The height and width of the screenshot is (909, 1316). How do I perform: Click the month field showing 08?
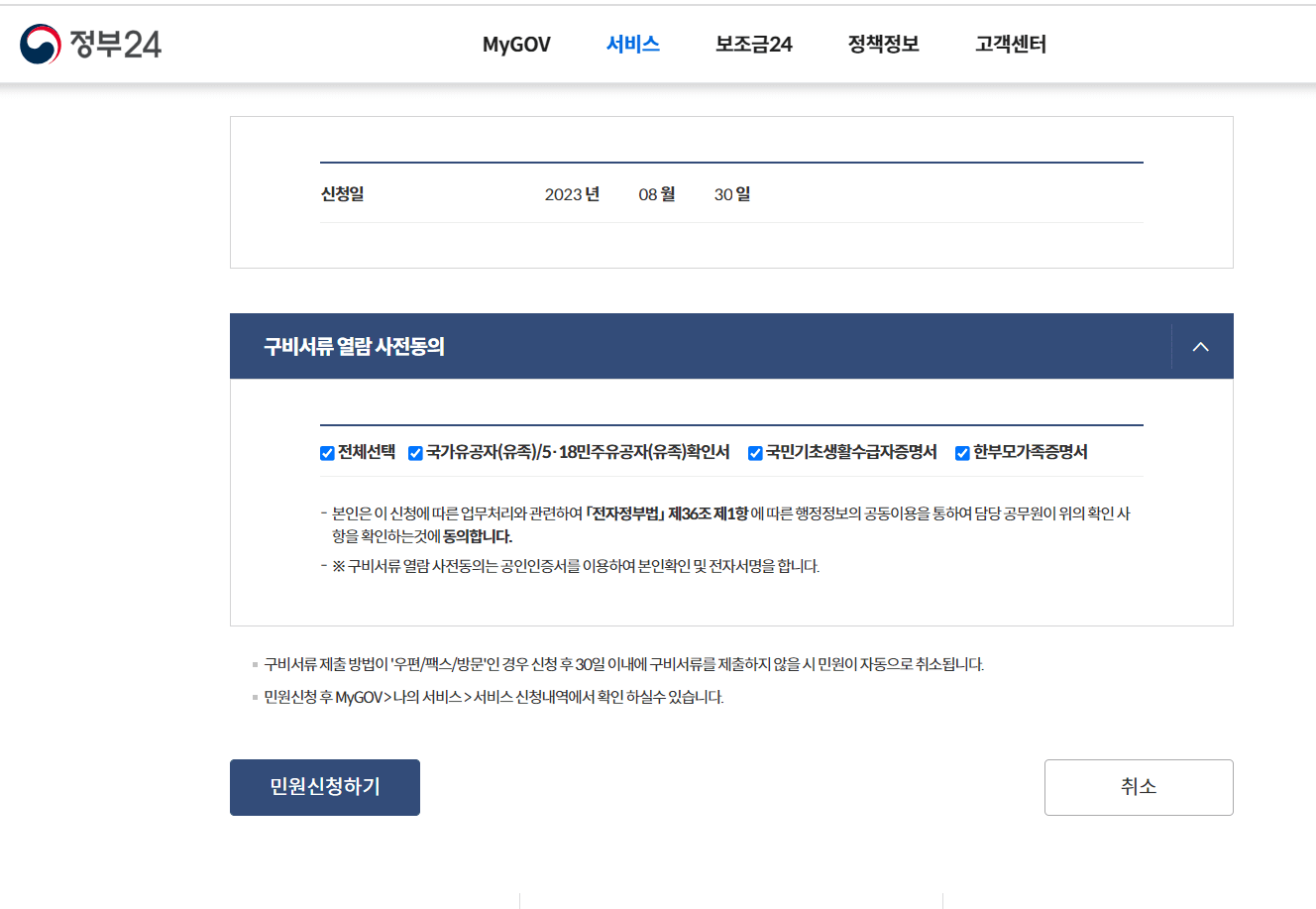tap(653, 194)
